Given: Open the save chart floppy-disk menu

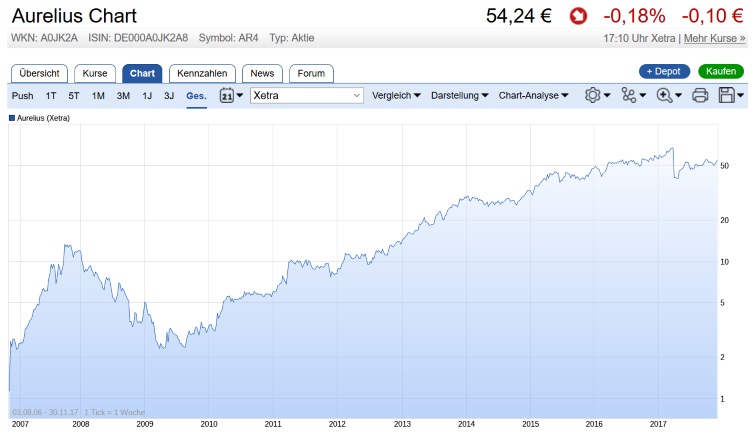Looking at the screenshot, I should click(x=731, y=95).
